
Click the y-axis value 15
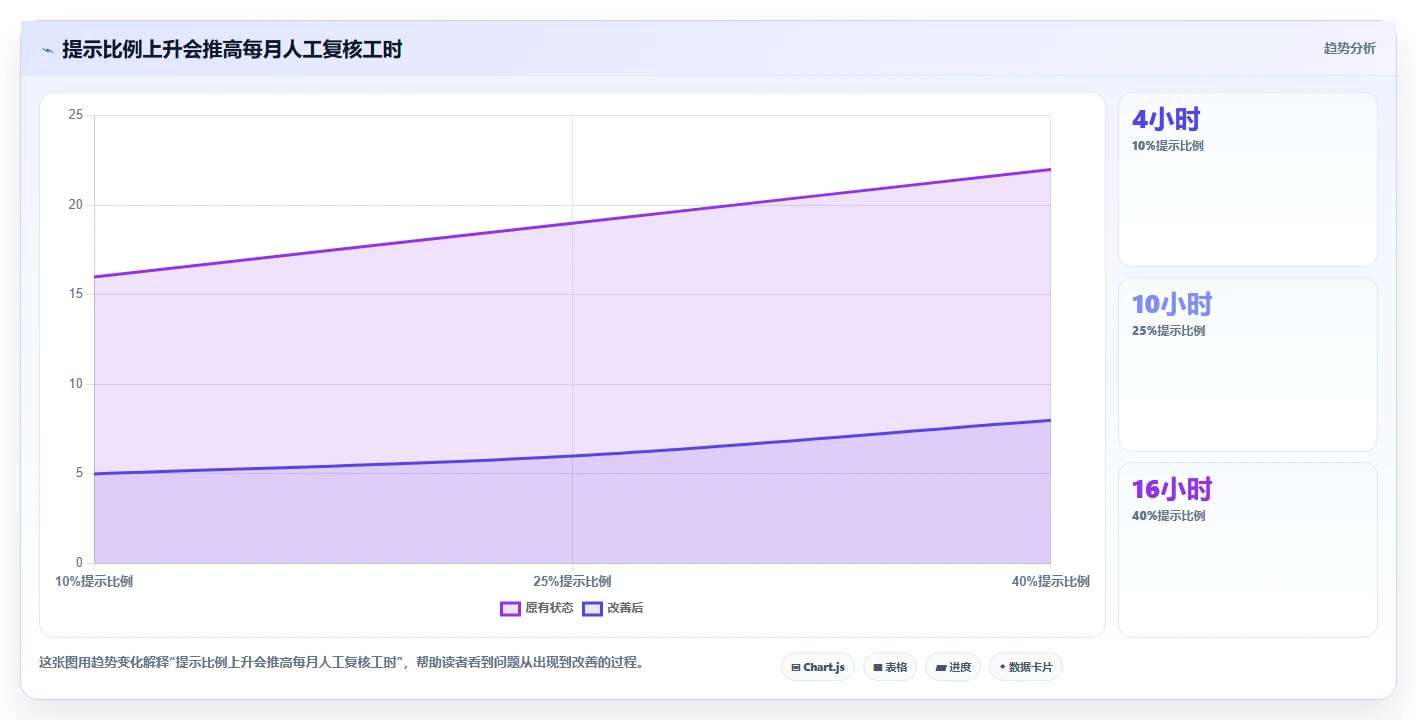click(x=75, y=294)
